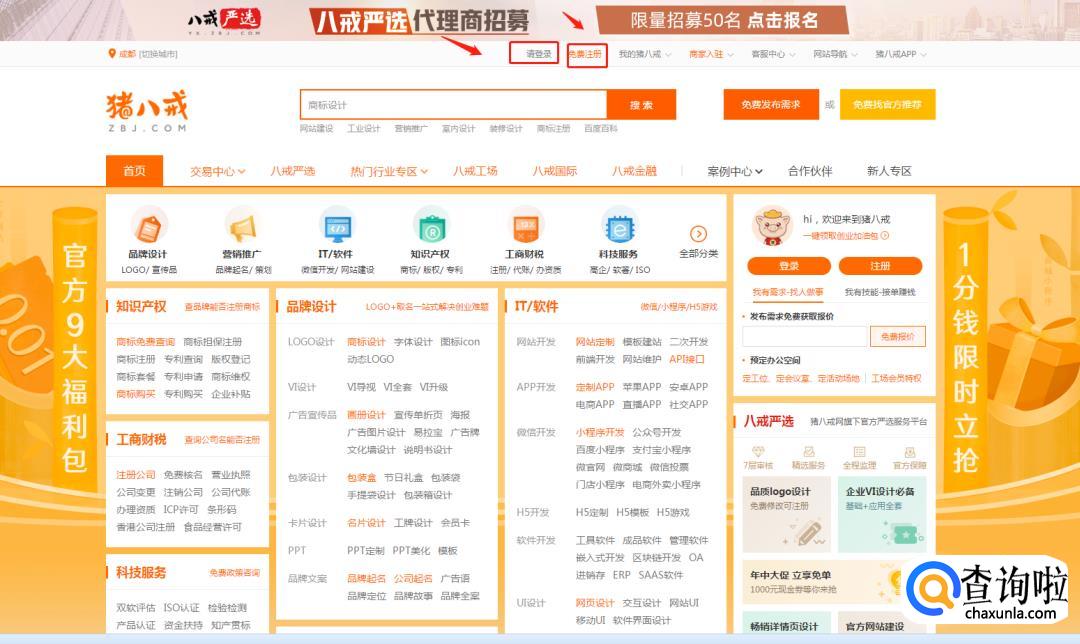Click the 工场会员特权 link

pyautogui.click(x=896, y=378)
